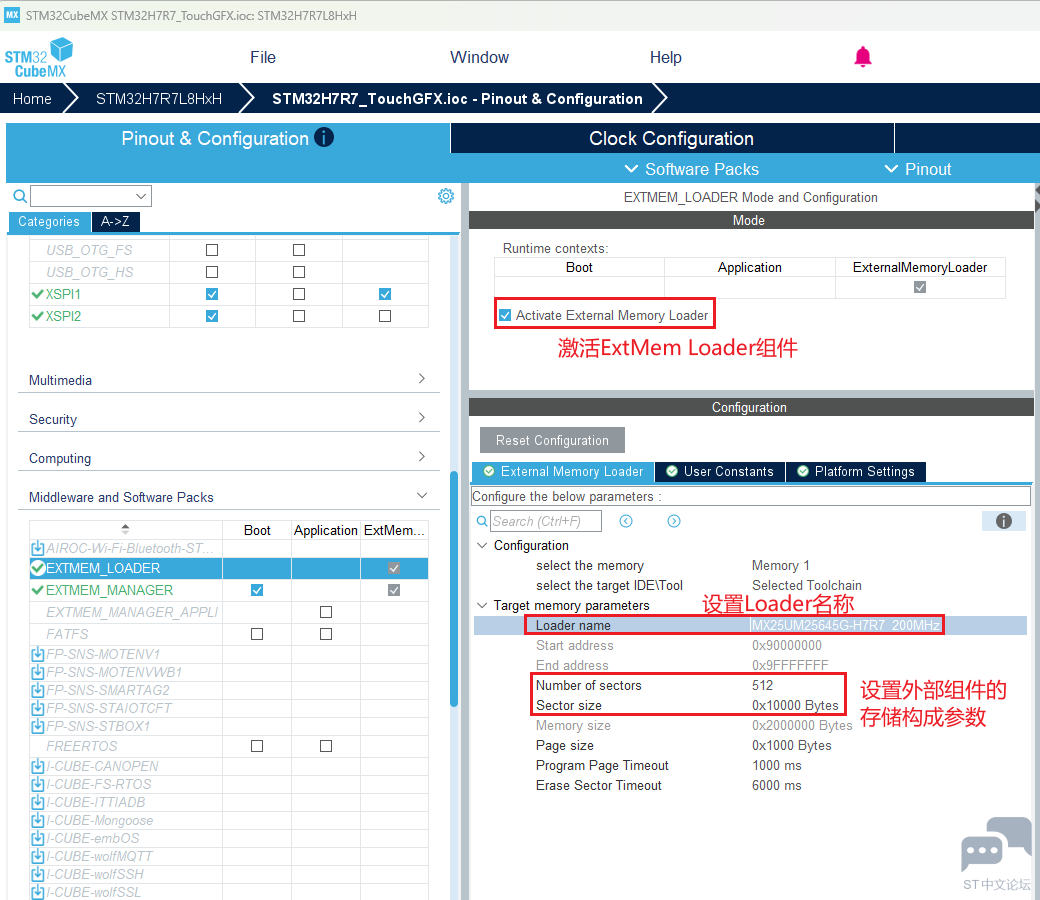This screenshot has width=1040, height=900.
Task: Click the Sector size value 0x10000 Bytes
Action: pyautogui.click(x=795, y=705)
